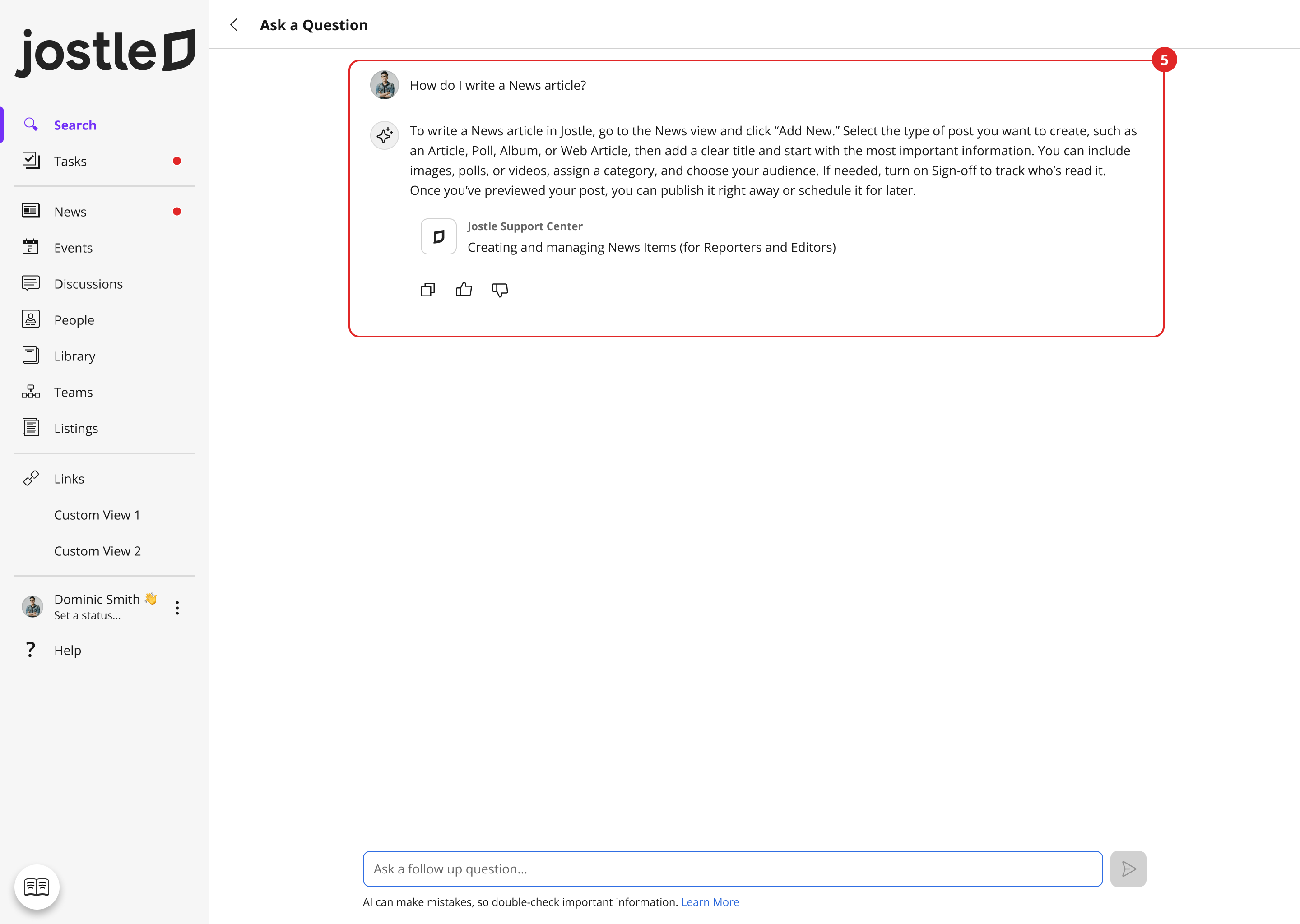1300x924 pixels.
Task: Click the Learn More link
Action: tap(710, 902)
